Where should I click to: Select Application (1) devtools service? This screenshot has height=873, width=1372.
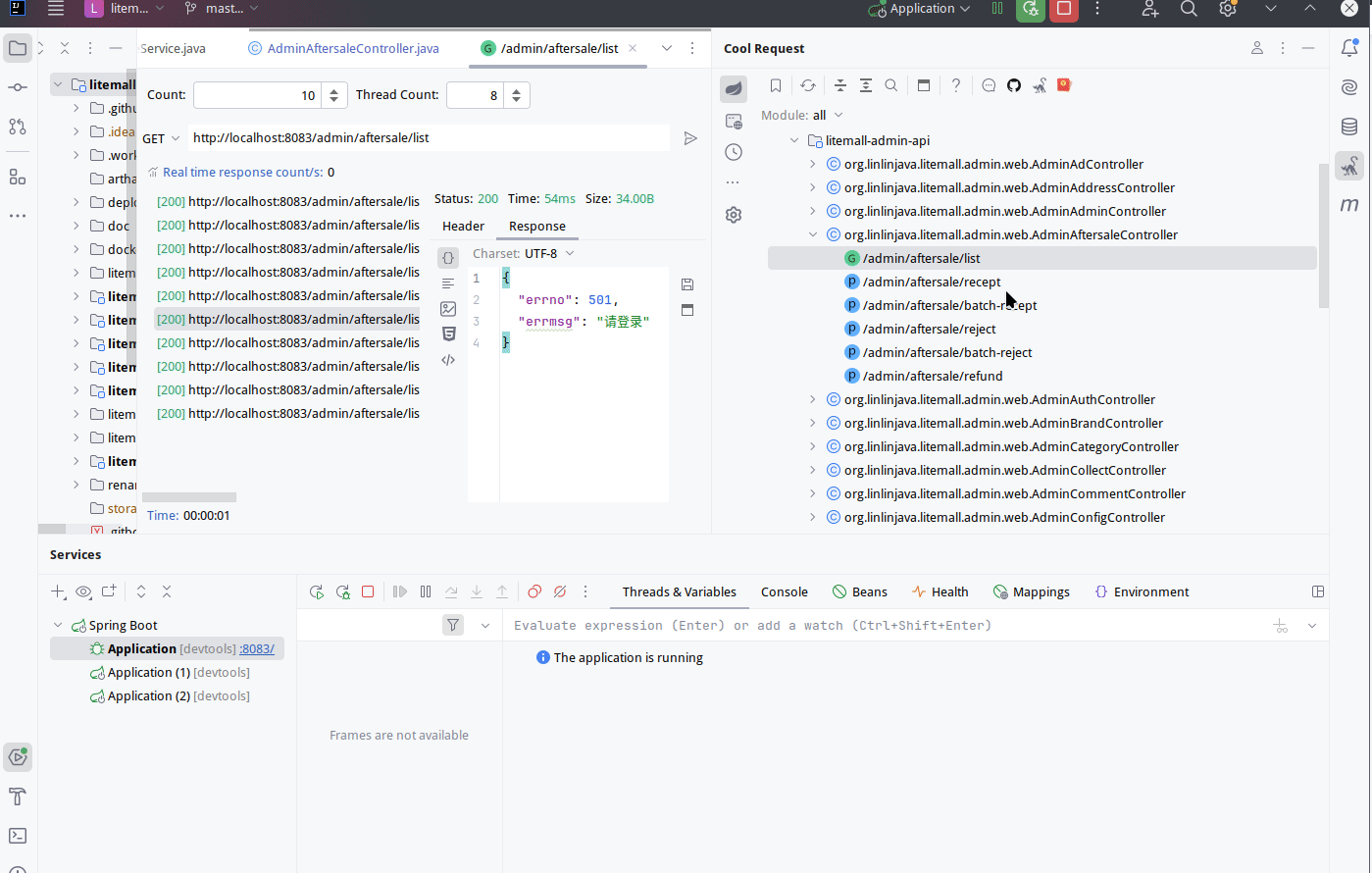[171, 672]
